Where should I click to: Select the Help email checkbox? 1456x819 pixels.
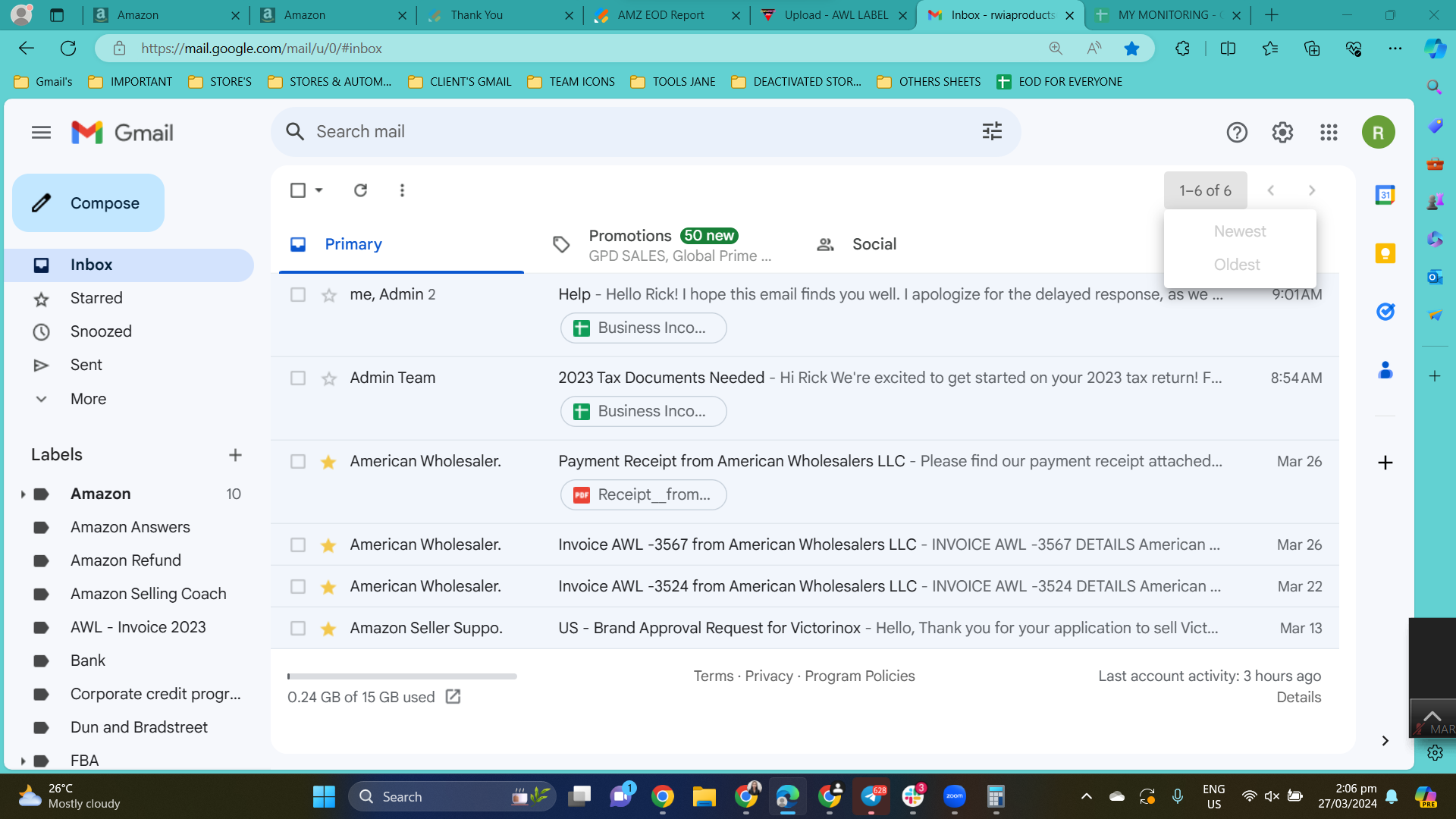(x=298, y=295)
